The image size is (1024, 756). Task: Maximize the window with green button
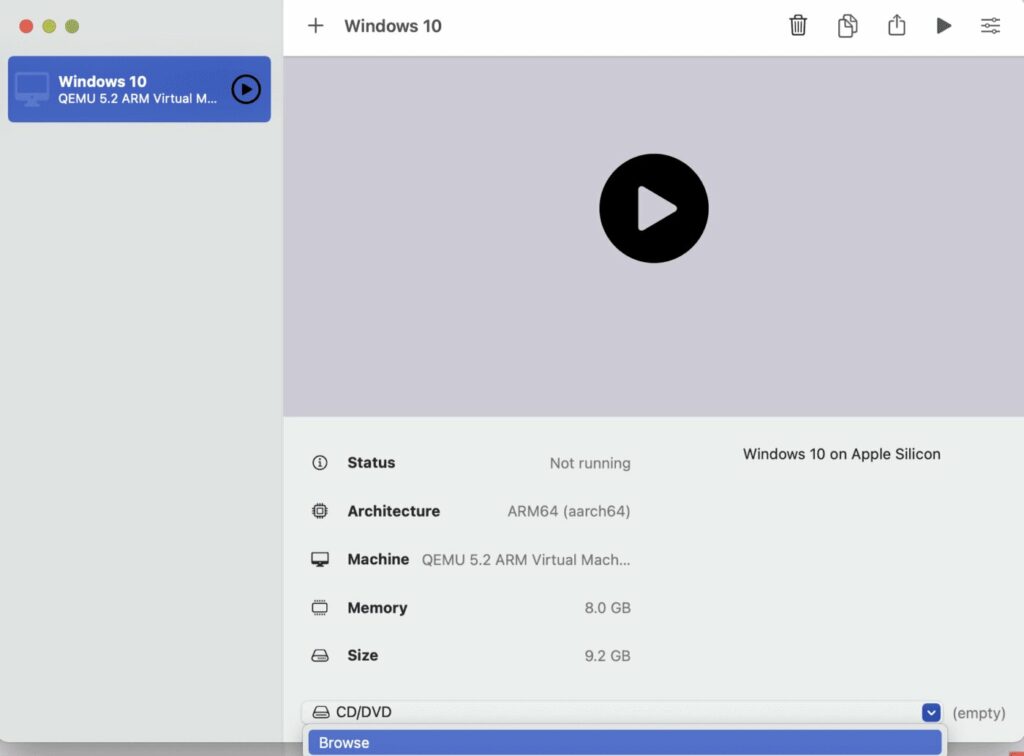tap(72, 26)
